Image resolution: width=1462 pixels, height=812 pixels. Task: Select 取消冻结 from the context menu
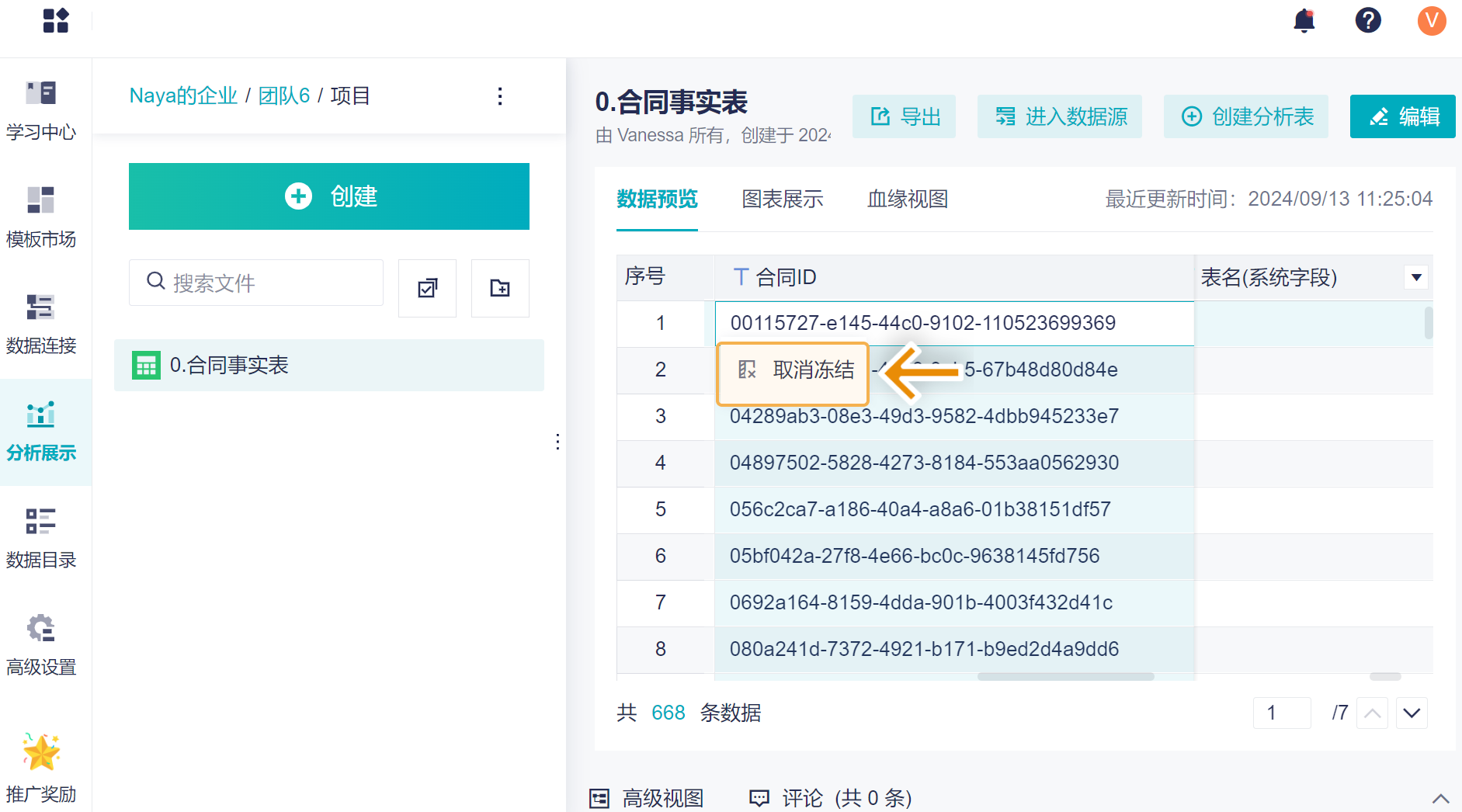[x=793, y=373]
